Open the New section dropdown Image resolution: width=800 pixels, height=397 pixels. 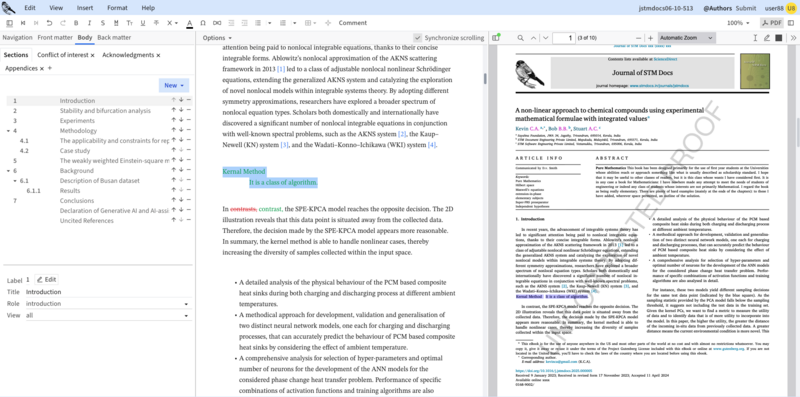[174, 85]
